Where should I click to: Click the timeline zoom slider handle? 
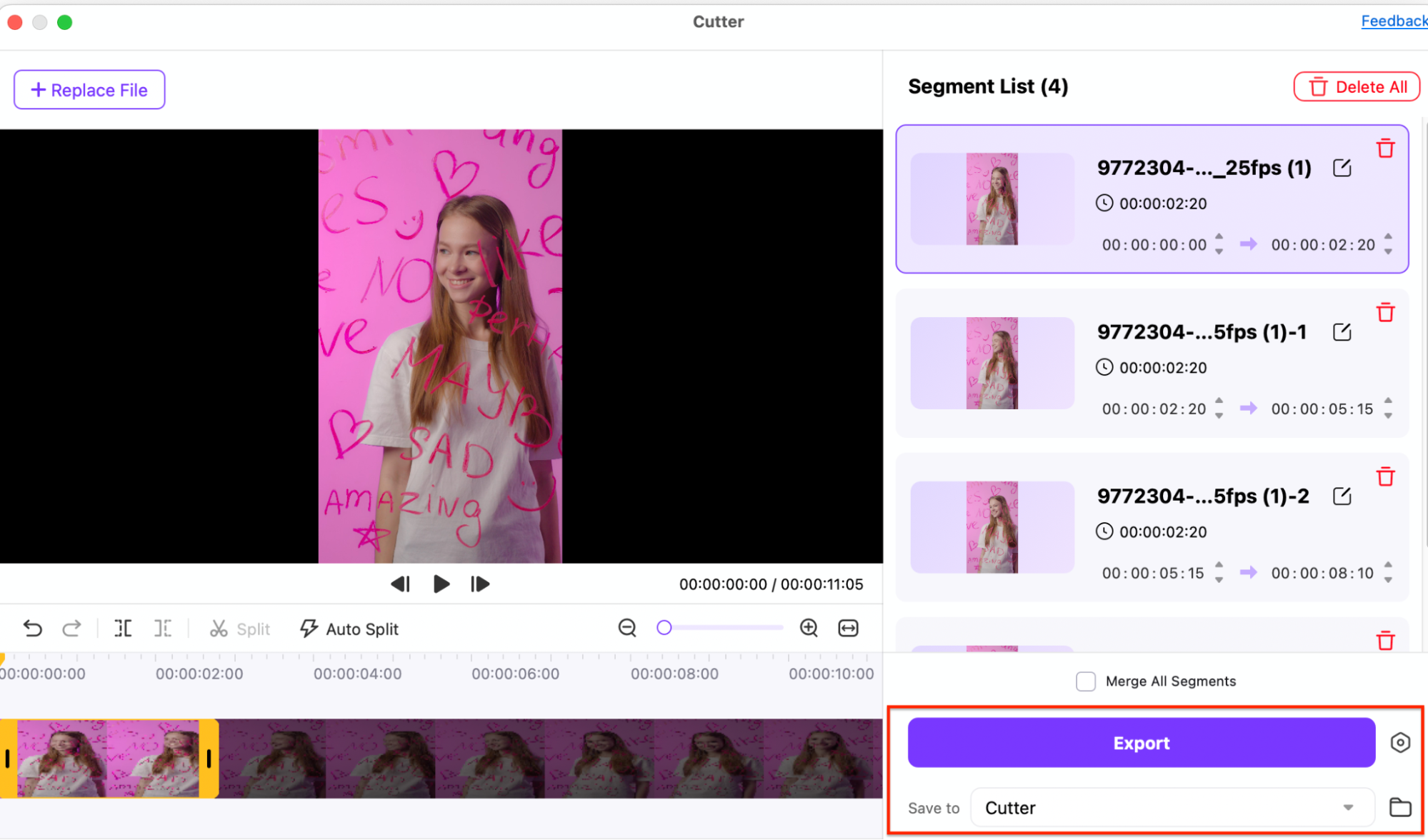[x=664, y=628]
